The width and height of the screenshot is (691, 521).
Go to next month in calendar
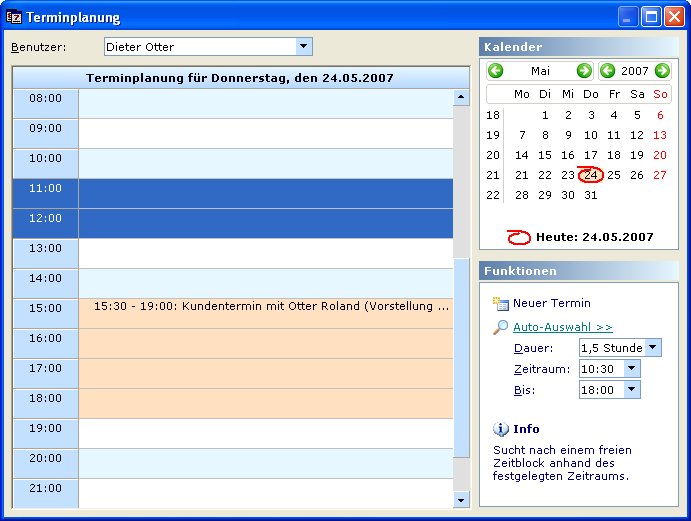(x=584, y=71)
